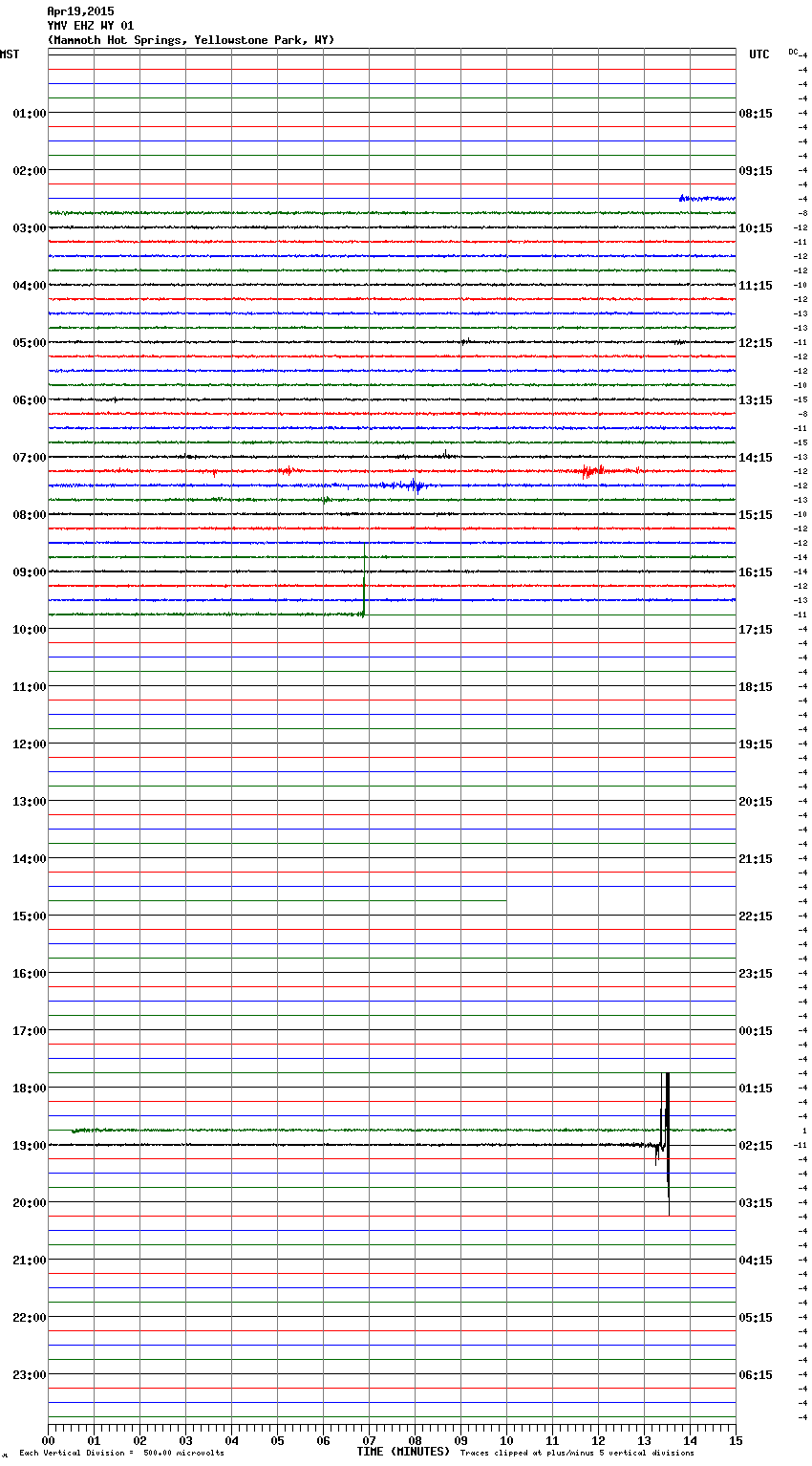The width and height of the screenshot is (812, 1466).
Task: Click the 06:15 UTC time label
Action: click(x=756, y=1375)
